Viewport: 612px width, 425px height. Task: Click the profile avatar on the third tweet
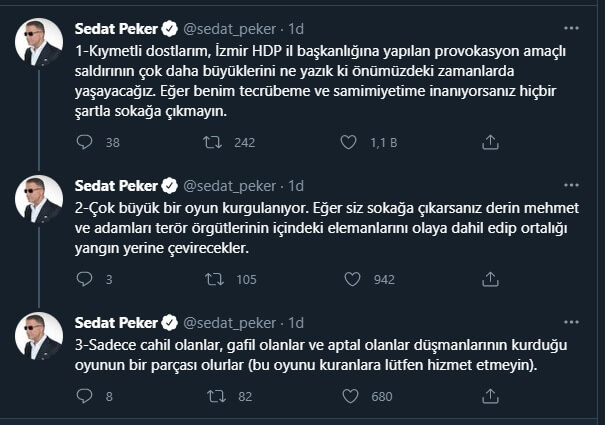coord(39,336)
